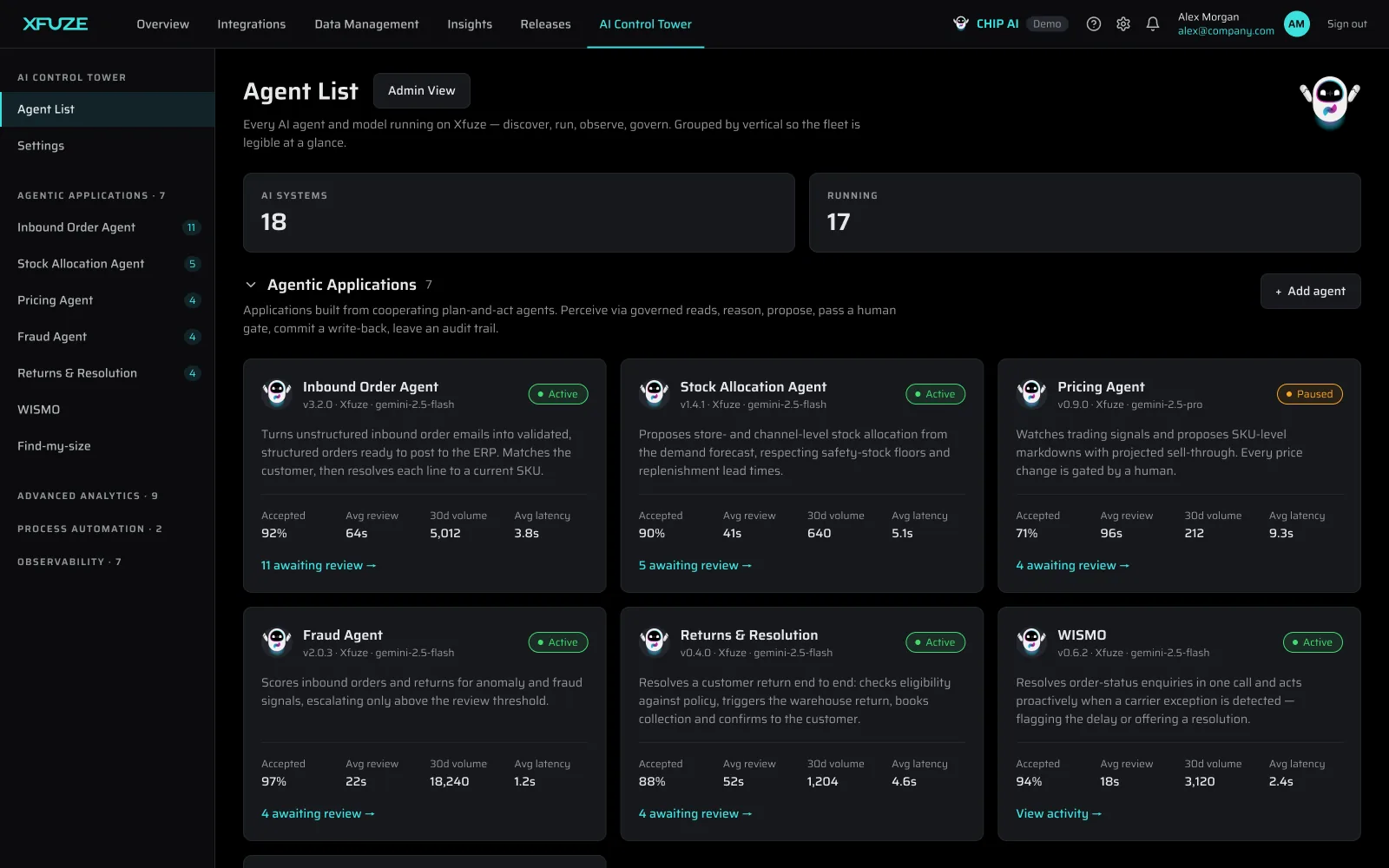Open the Overview tab
This screenshot has width=1389, height=868.
point(162,24)
